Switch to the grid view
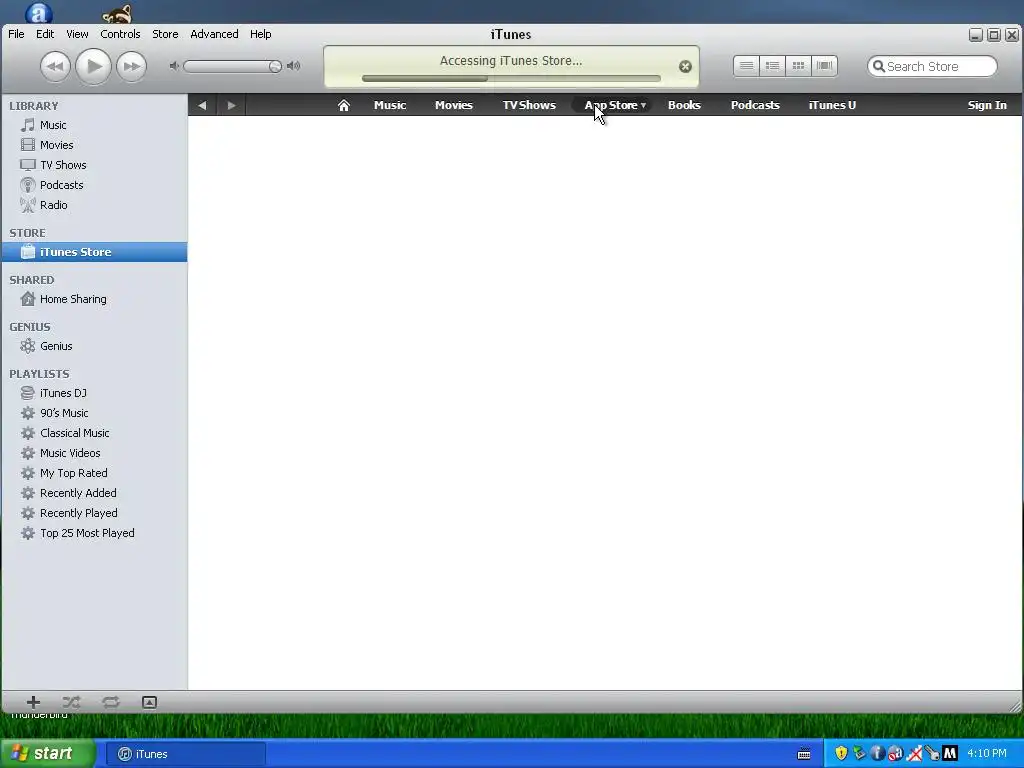Image resolution: width=1024 pixels, height=768 pixels. point(798,65)
